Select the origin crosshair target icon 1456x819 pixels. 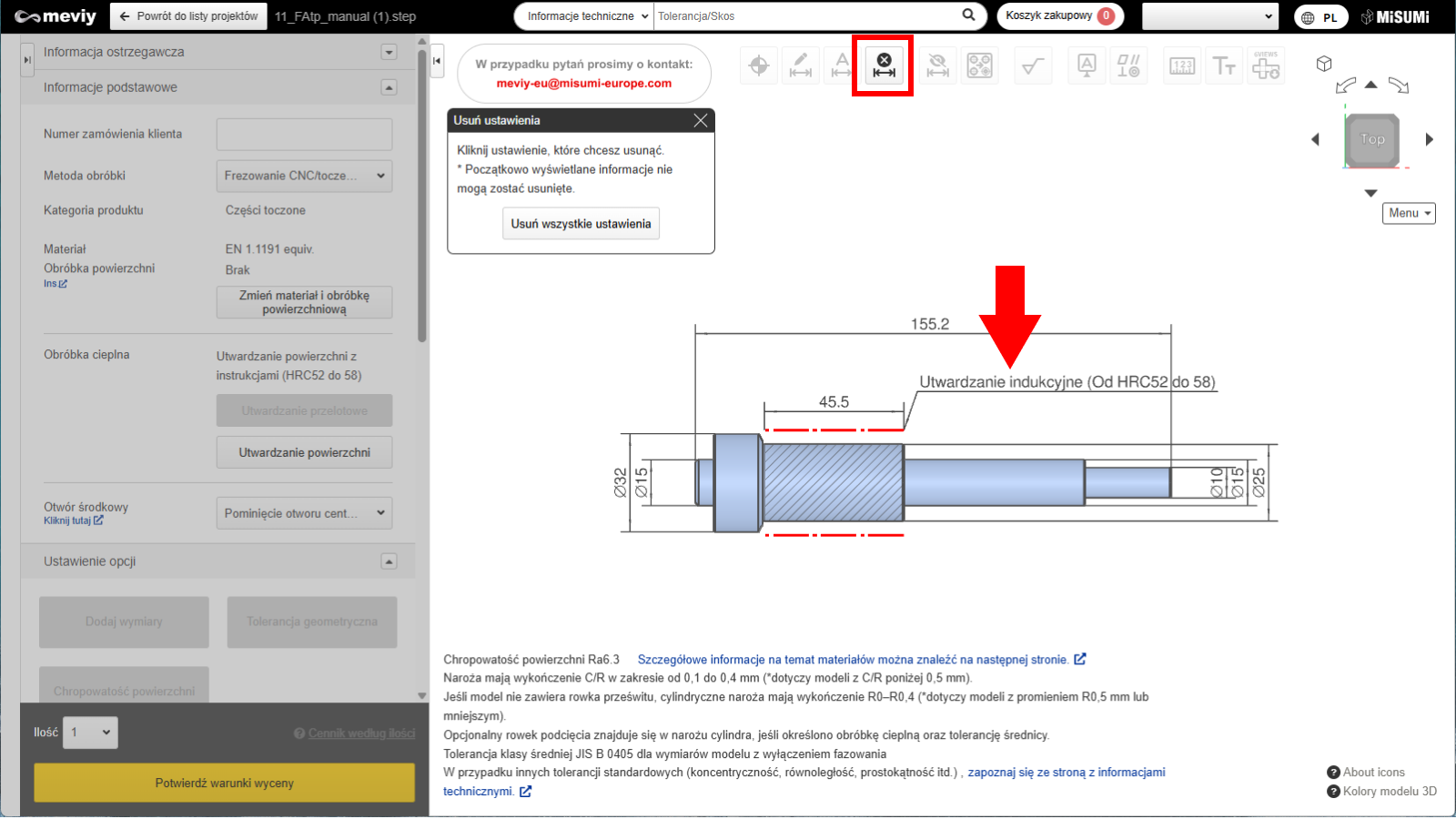click(759, 66)
